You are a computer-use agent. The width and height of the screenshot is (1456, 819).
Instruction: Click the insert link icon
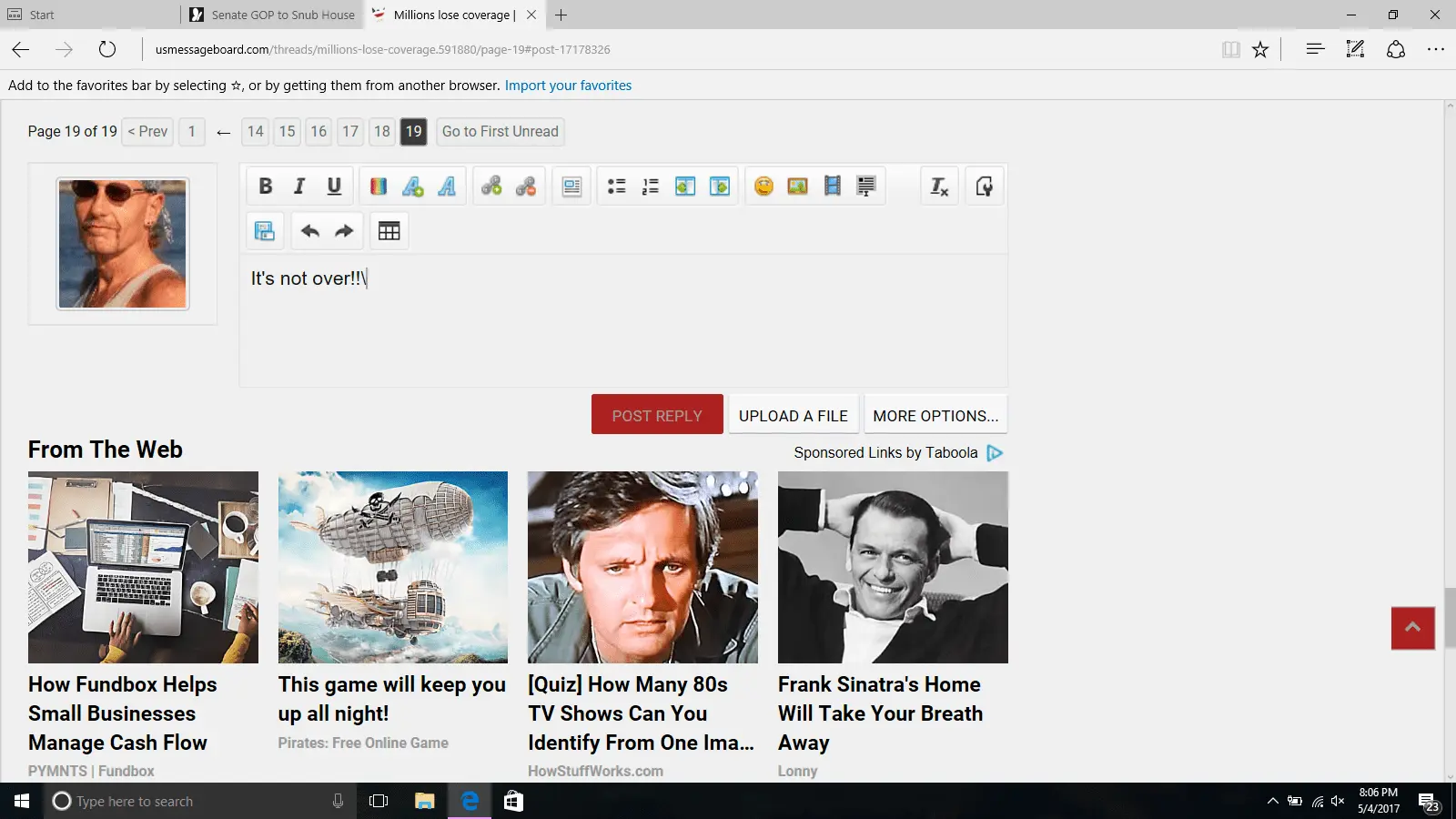point(491,187)
